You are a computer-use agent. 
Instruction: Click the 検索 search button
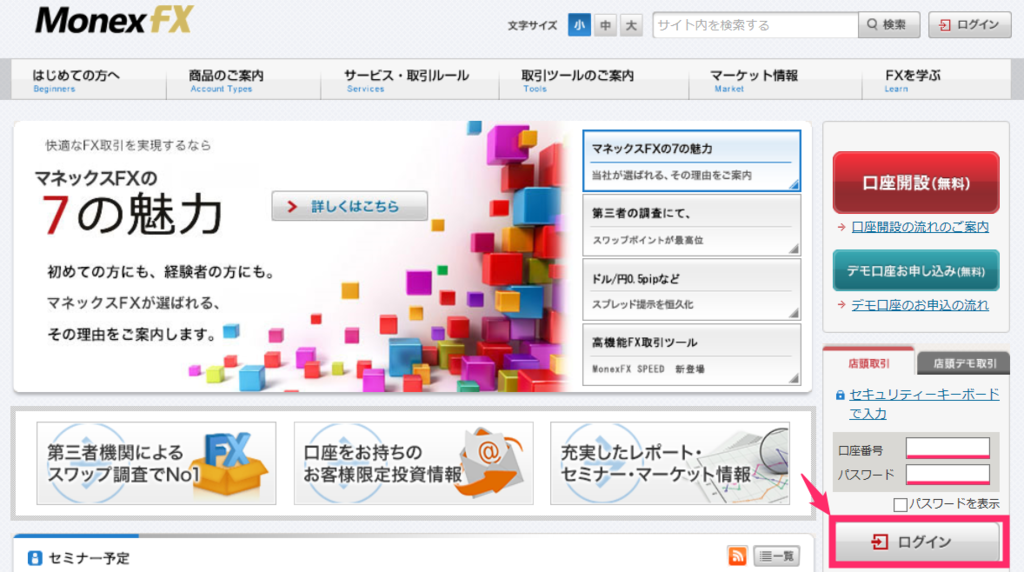coord(889,25)
